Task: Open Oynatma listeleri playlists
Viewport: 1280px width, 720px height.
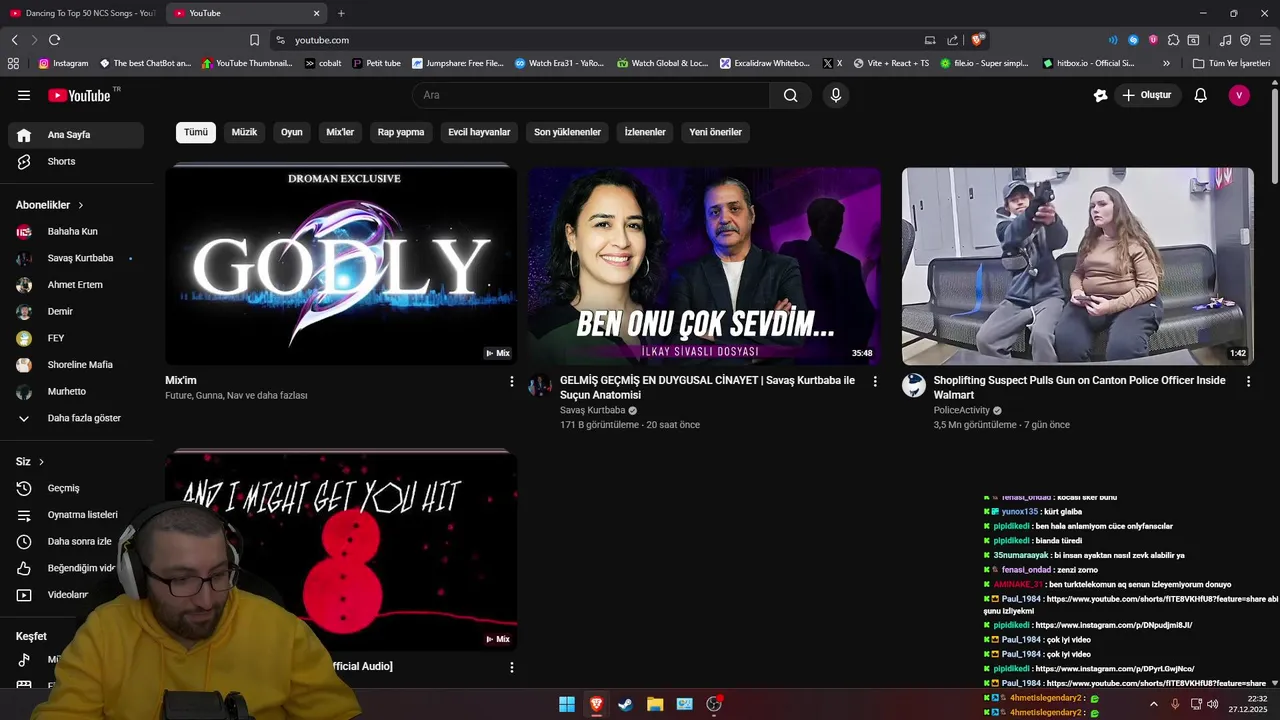Action: (x=76, y=515)
